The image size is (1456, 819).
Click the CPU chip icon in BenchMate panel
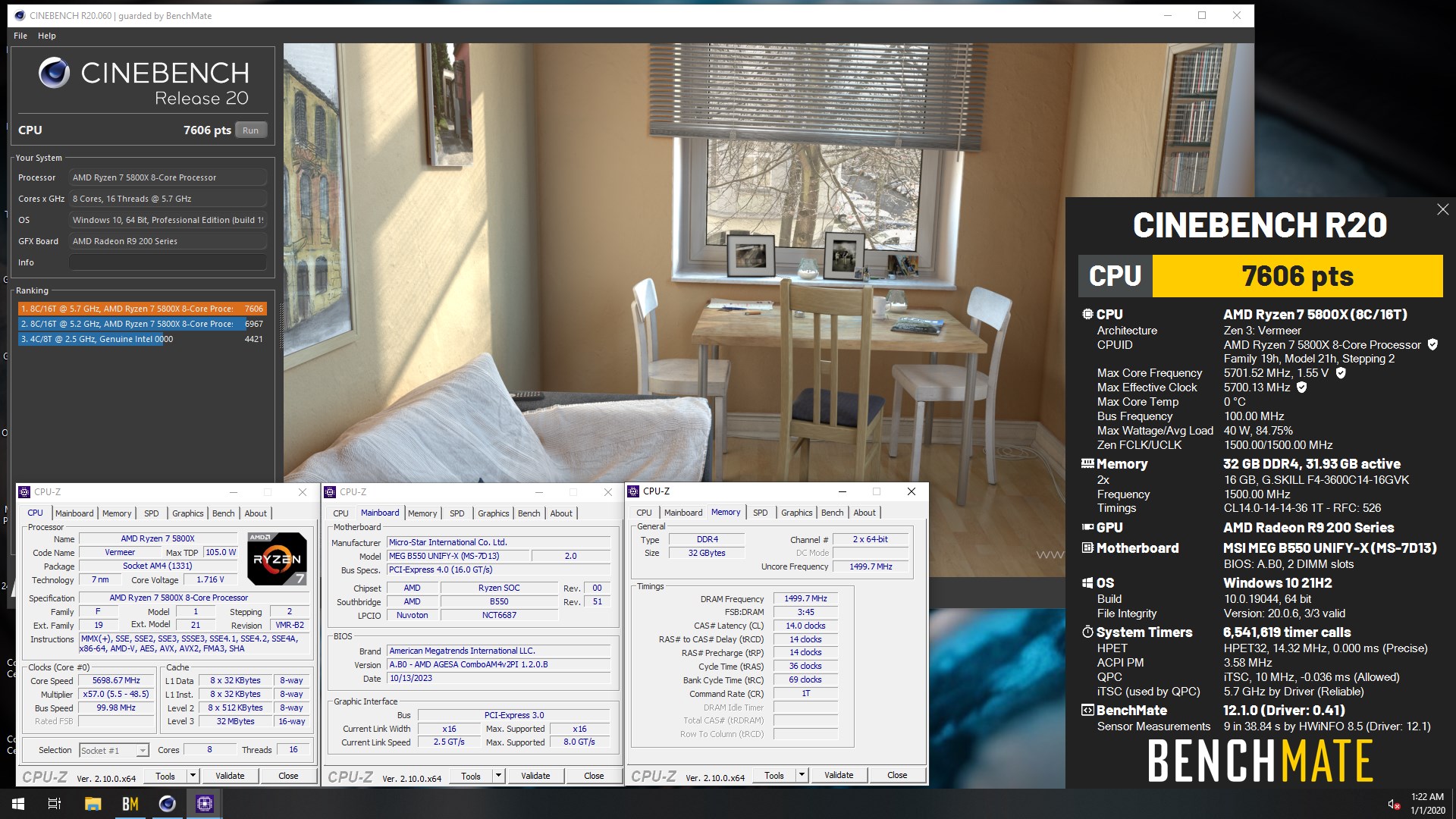pos(1087,314)
